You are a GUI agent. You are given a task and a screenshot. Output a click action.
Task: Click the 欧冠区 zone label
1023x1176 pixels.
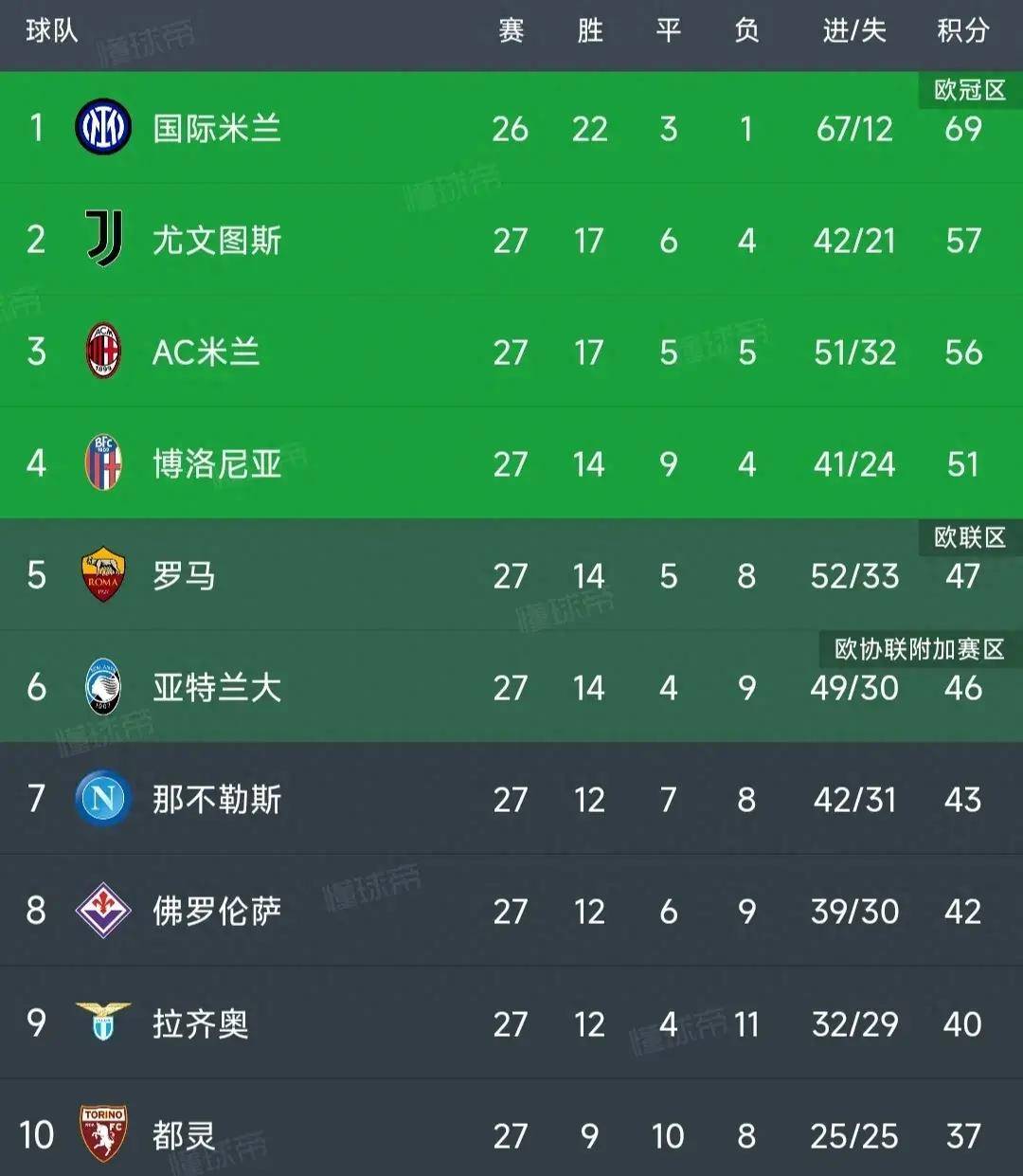point(969,90)
